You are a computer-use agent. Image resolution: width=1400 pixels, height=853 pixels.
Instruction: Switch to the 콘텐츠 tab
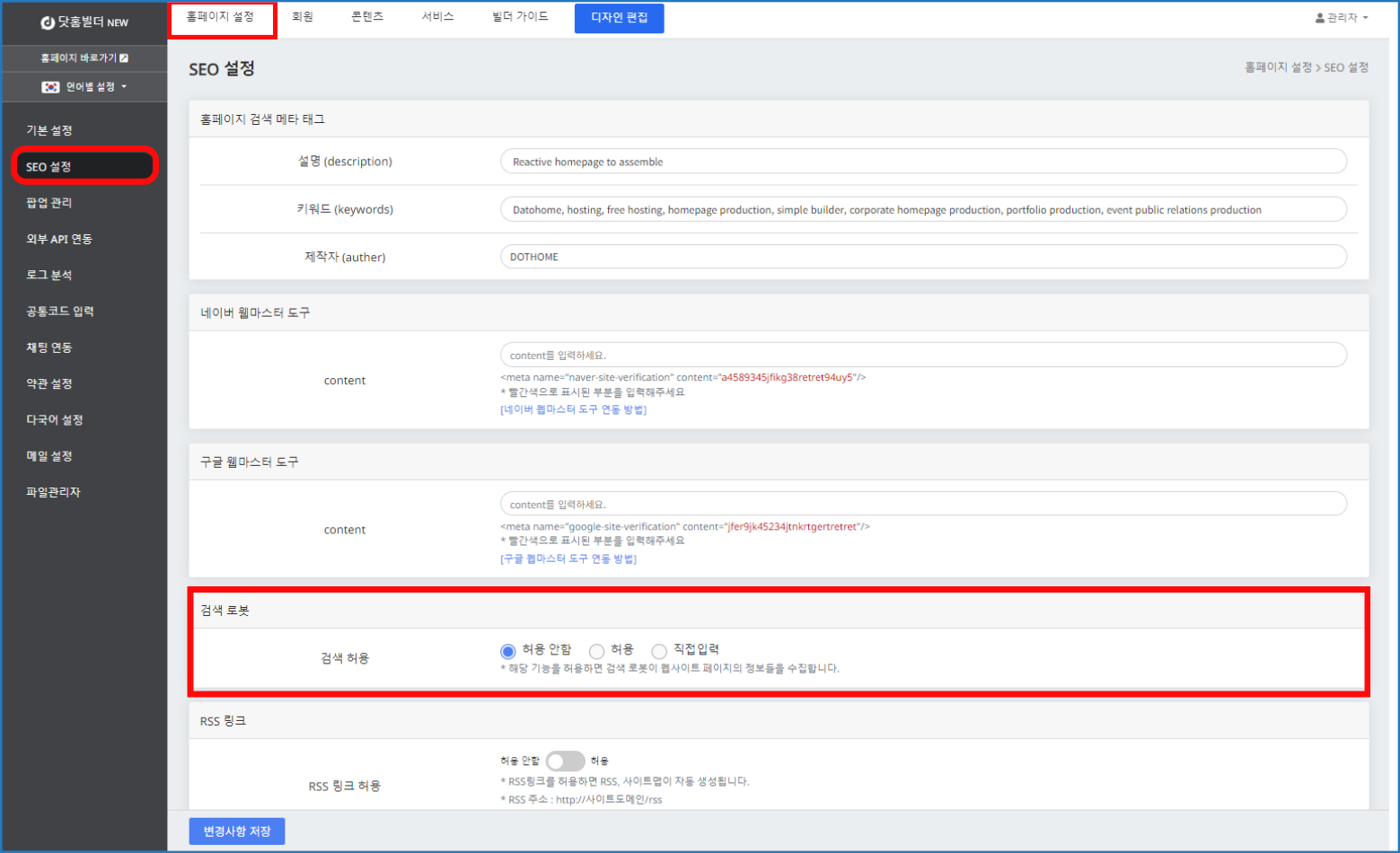(366, 15)
